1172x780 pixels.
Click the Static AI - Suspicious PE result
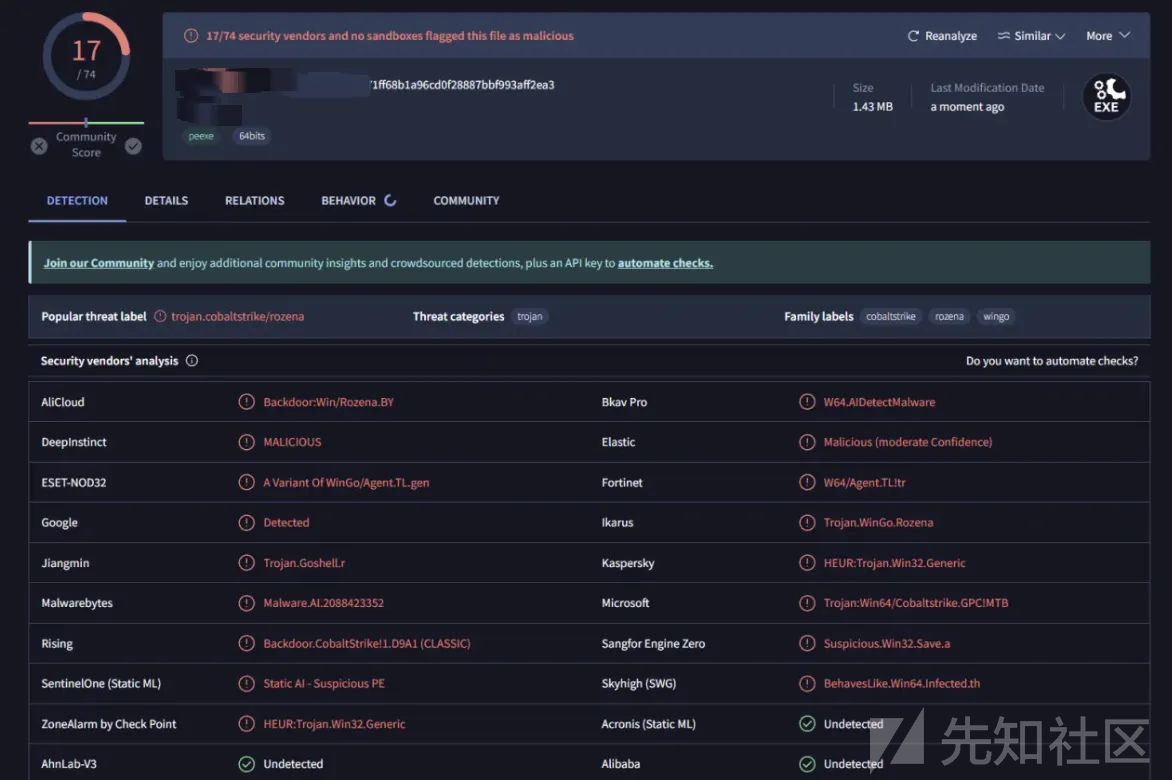pyautogui.click(x=324, y=684)
